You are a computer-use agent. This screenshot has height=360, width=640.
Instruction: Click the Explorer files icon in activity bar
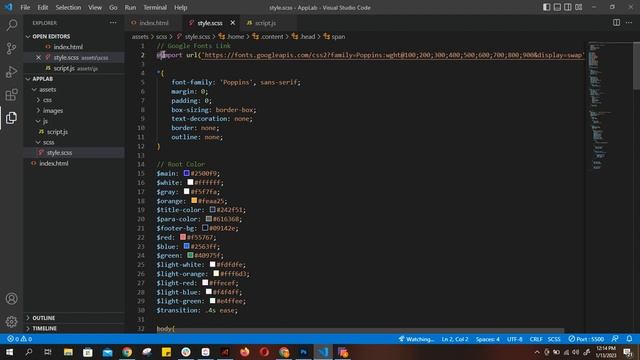click(11, 118)
